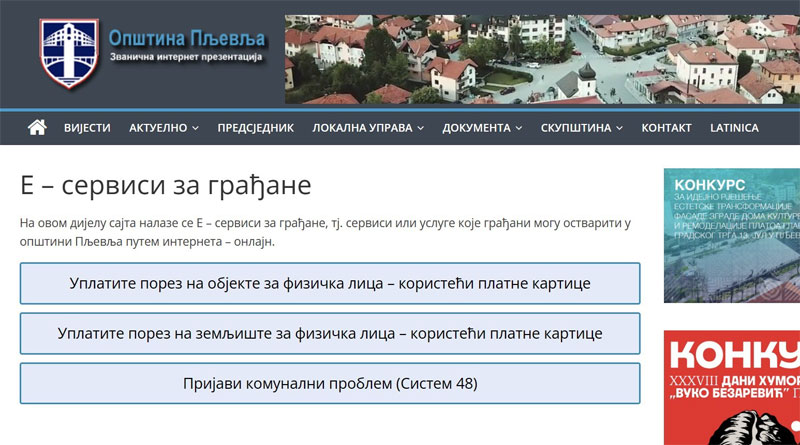Screen dimensions: 800x445
Task: Open the СКУПШТИНА dropdown menu
Action: point(582,128)
